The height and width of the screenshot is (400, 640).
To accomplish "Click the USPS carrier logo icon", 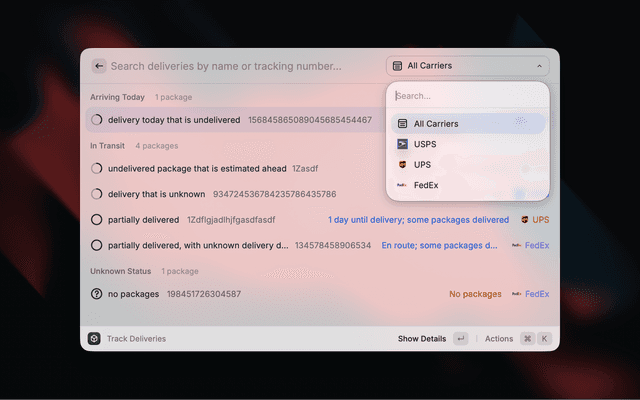I will coord(402,144).
